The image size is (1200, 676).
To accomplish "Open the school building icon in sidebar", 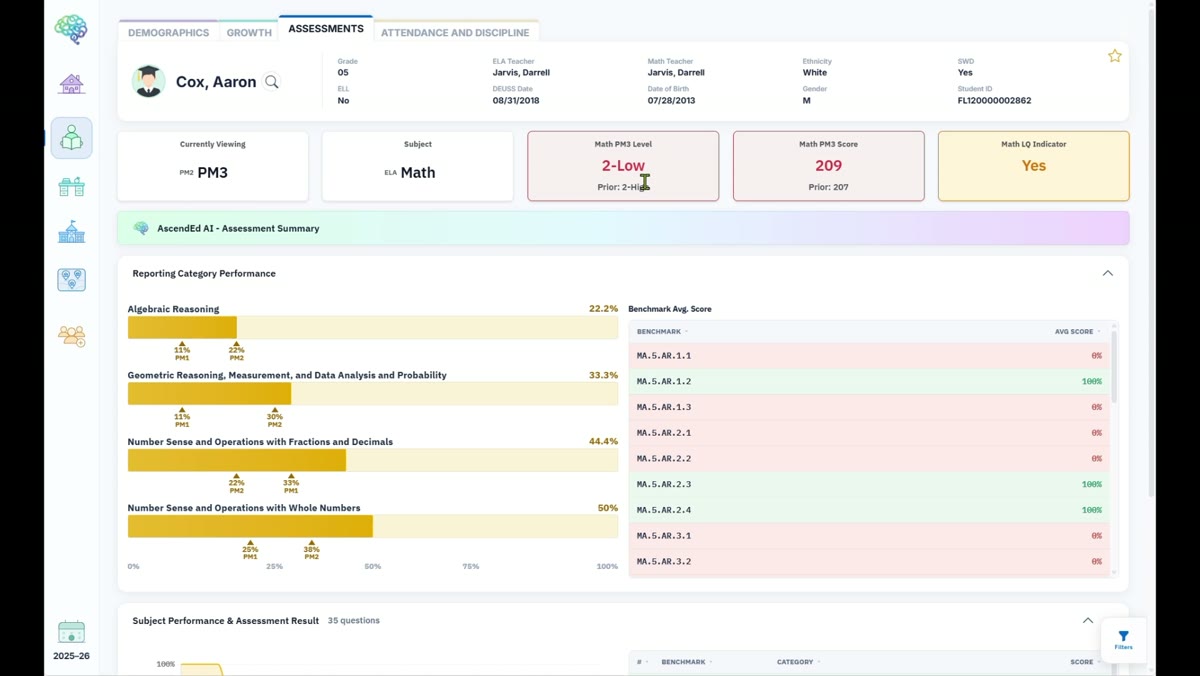I will tap(71, 232).
